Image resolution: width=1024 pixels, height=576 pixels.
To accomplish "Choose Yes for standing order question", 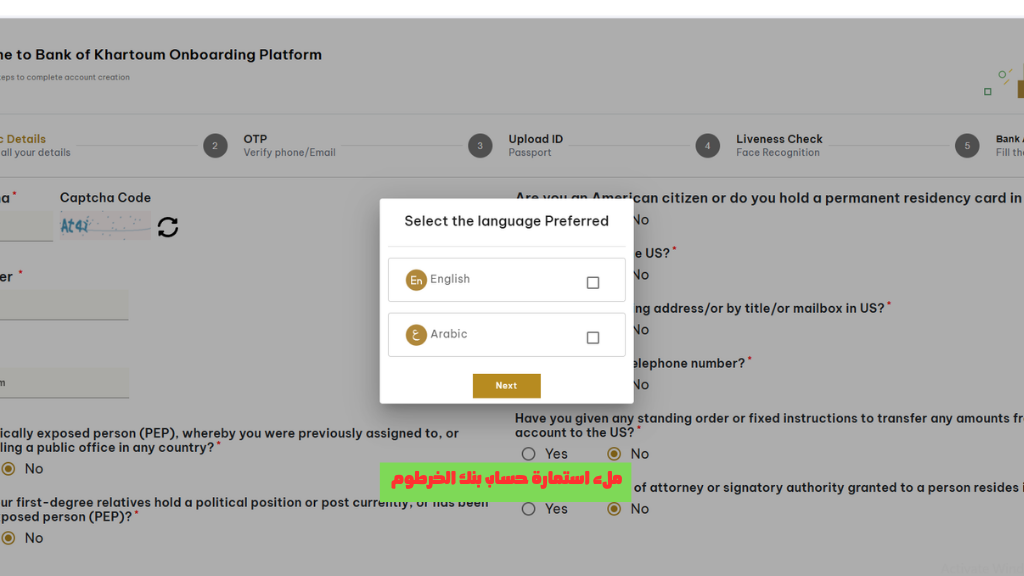I will (x=528, y=454).
